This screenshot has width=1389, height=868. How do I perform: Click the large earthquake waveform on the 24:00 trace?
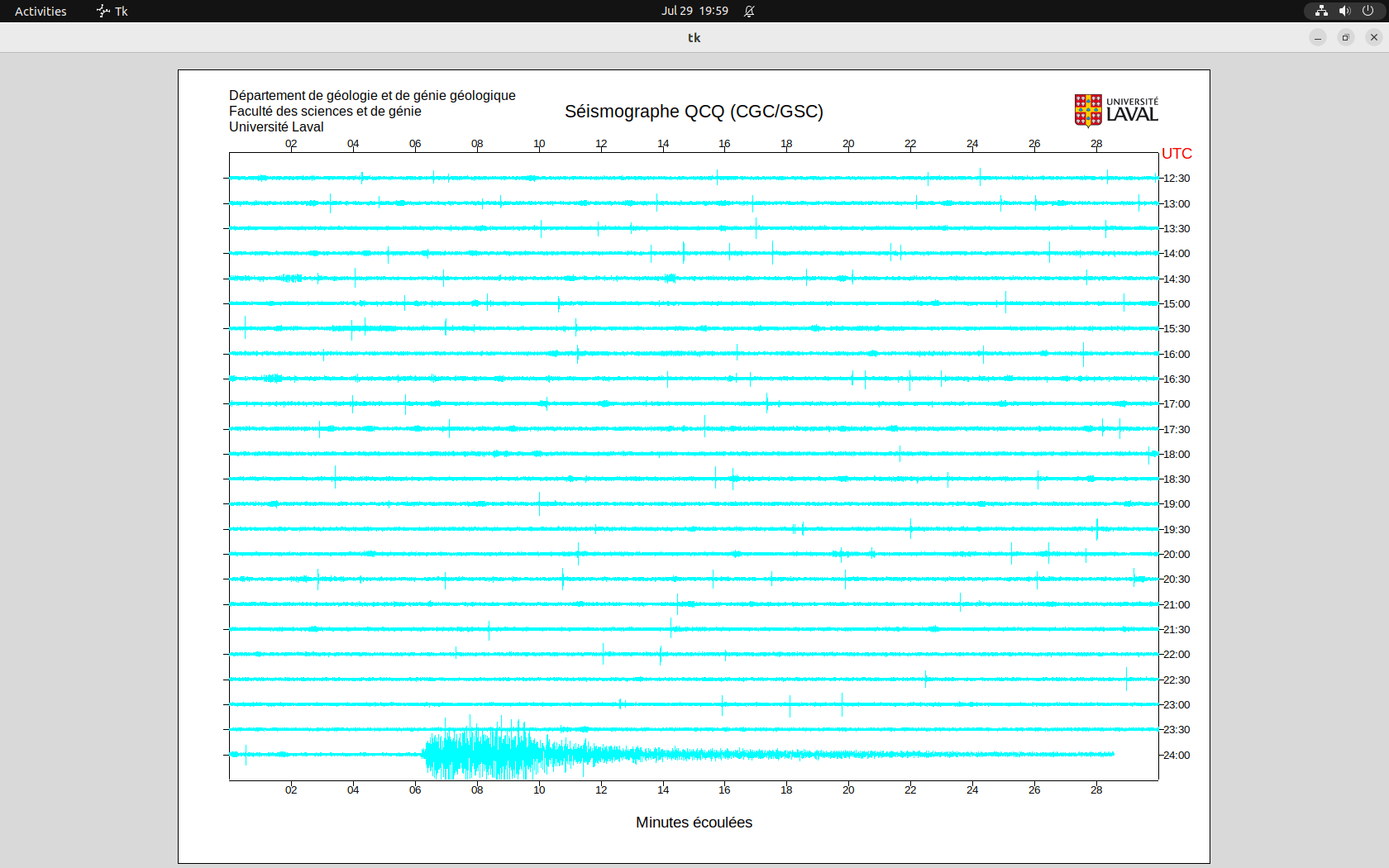pos(496,754)
